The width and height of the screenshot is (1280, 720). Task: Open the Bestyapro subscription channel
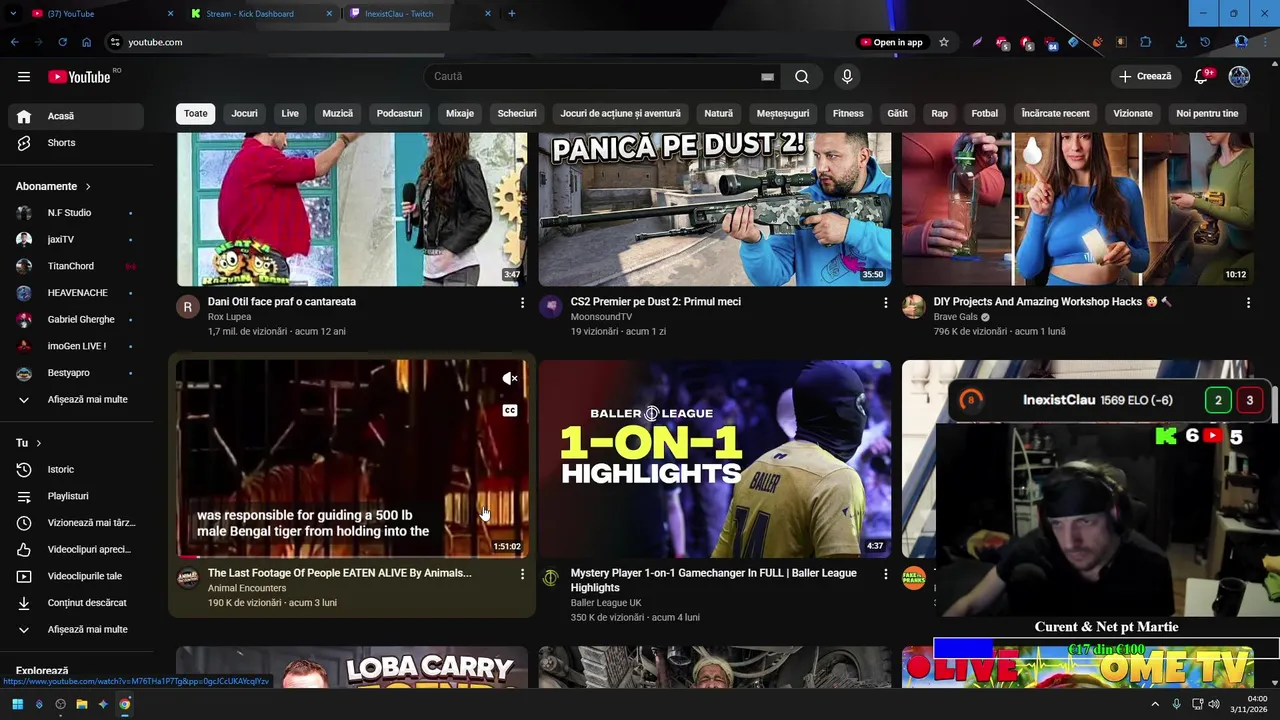[76, 373]
